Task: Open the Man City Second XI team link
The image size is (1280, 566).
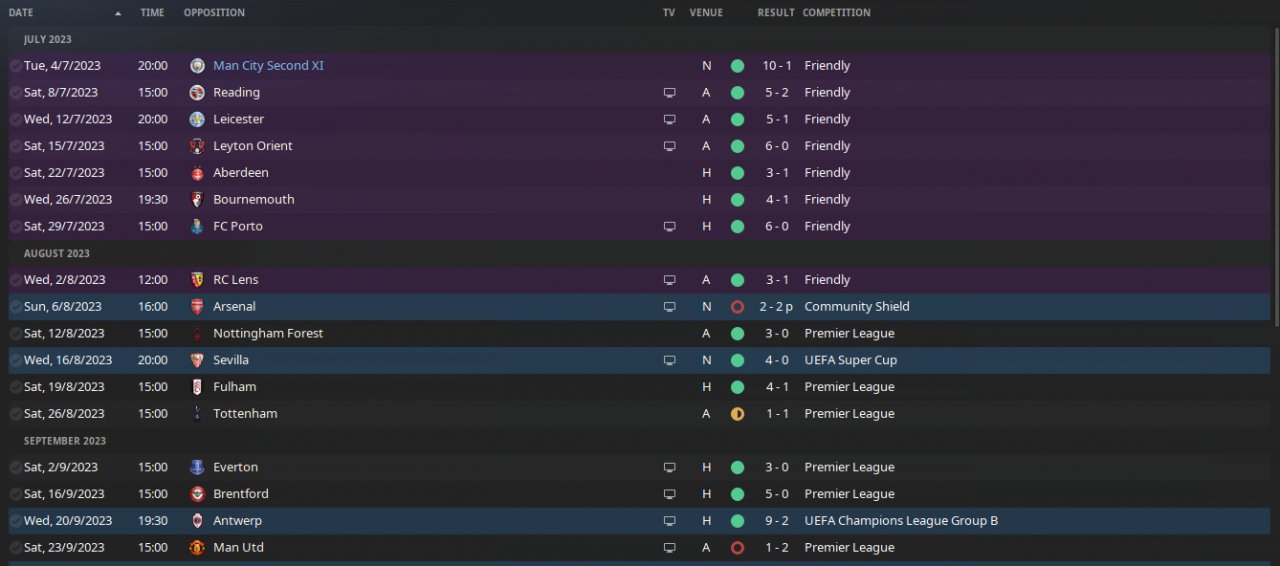Action: coord(268,66)
